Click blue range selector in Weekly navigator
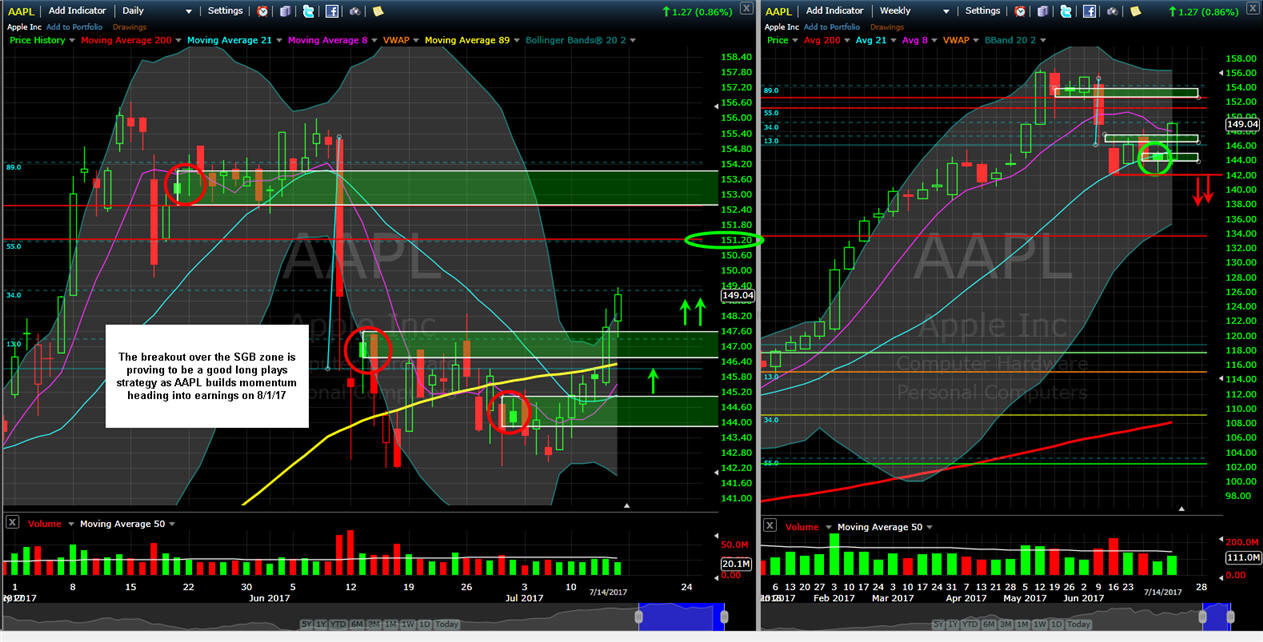 coord(1216,615)
